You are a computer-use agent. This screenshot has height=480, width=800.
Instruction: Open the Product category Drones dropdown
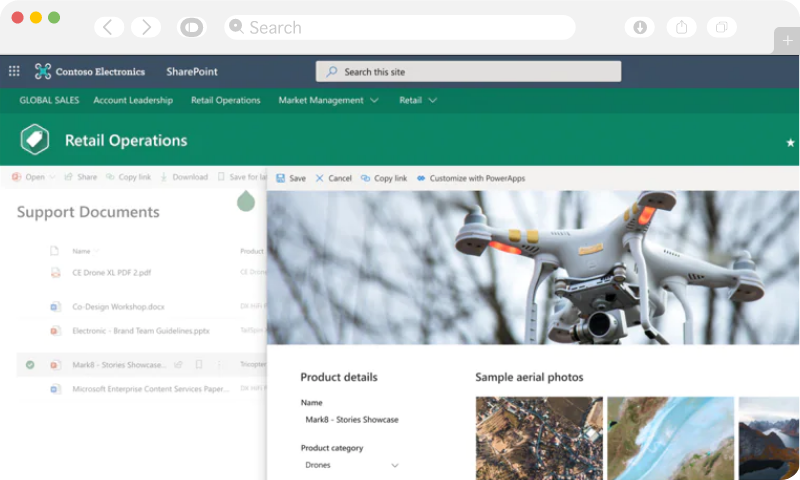[x=394, y=465]
